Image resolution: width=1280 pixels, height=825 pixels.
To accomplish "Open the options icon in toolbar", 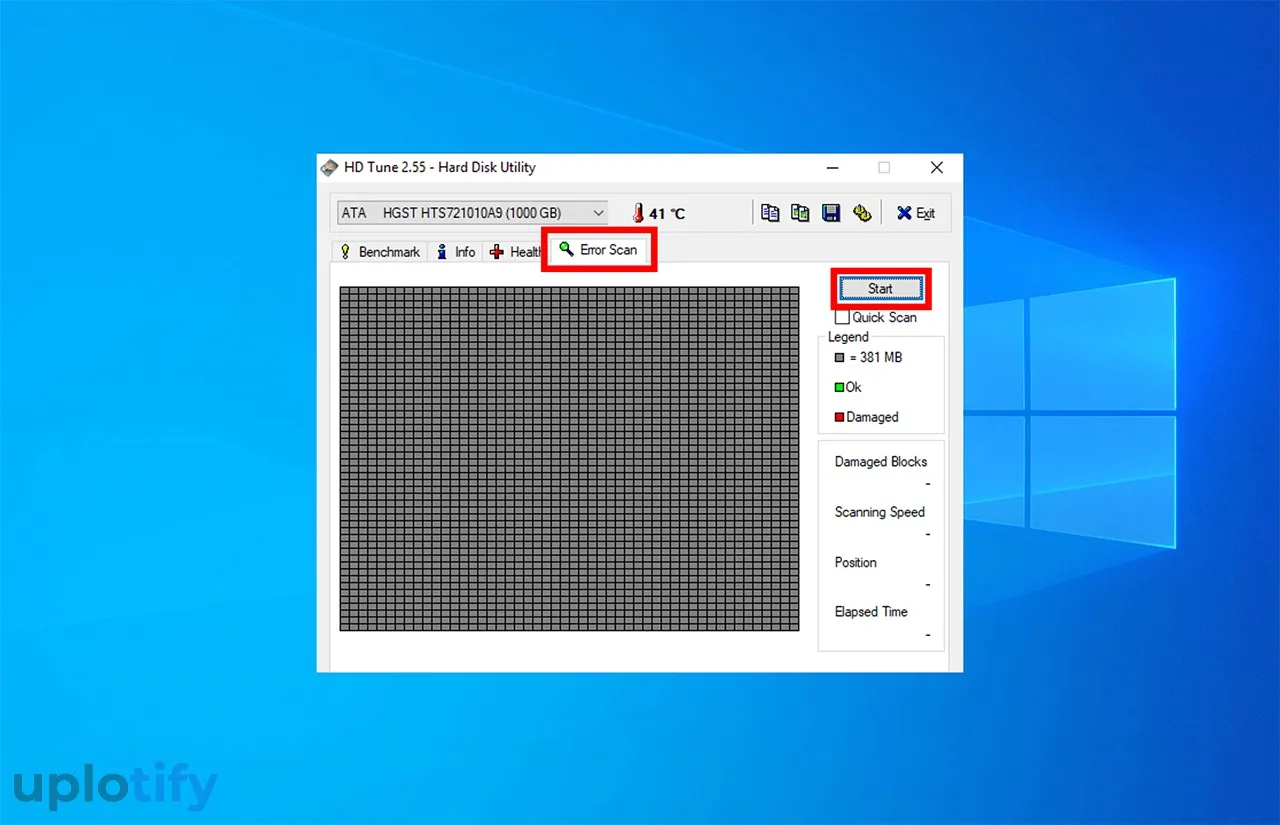I will click(x=862, y=213).
